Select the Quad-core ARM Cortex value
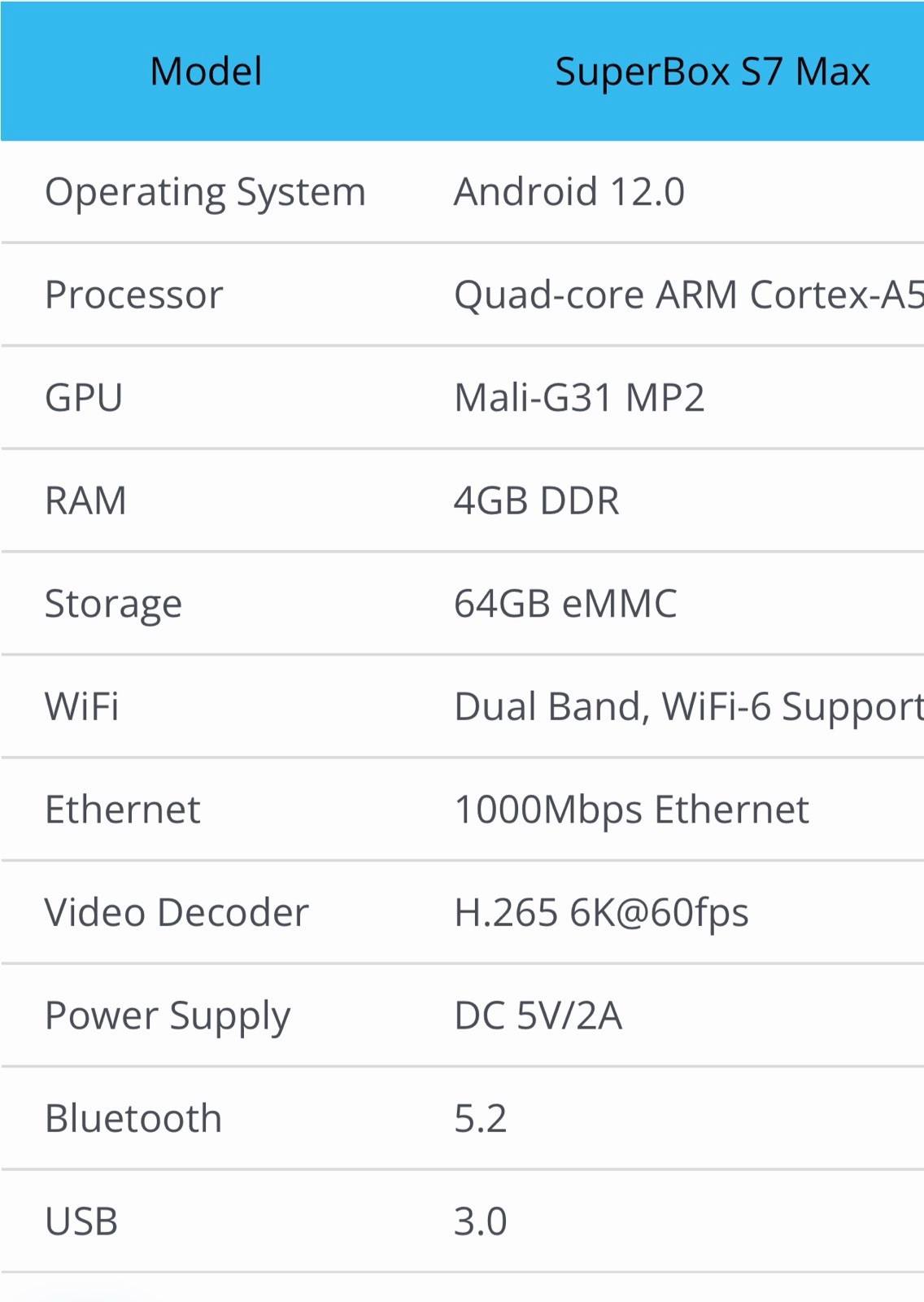This screenshot has height=1302, width=924. click(689, 295)
